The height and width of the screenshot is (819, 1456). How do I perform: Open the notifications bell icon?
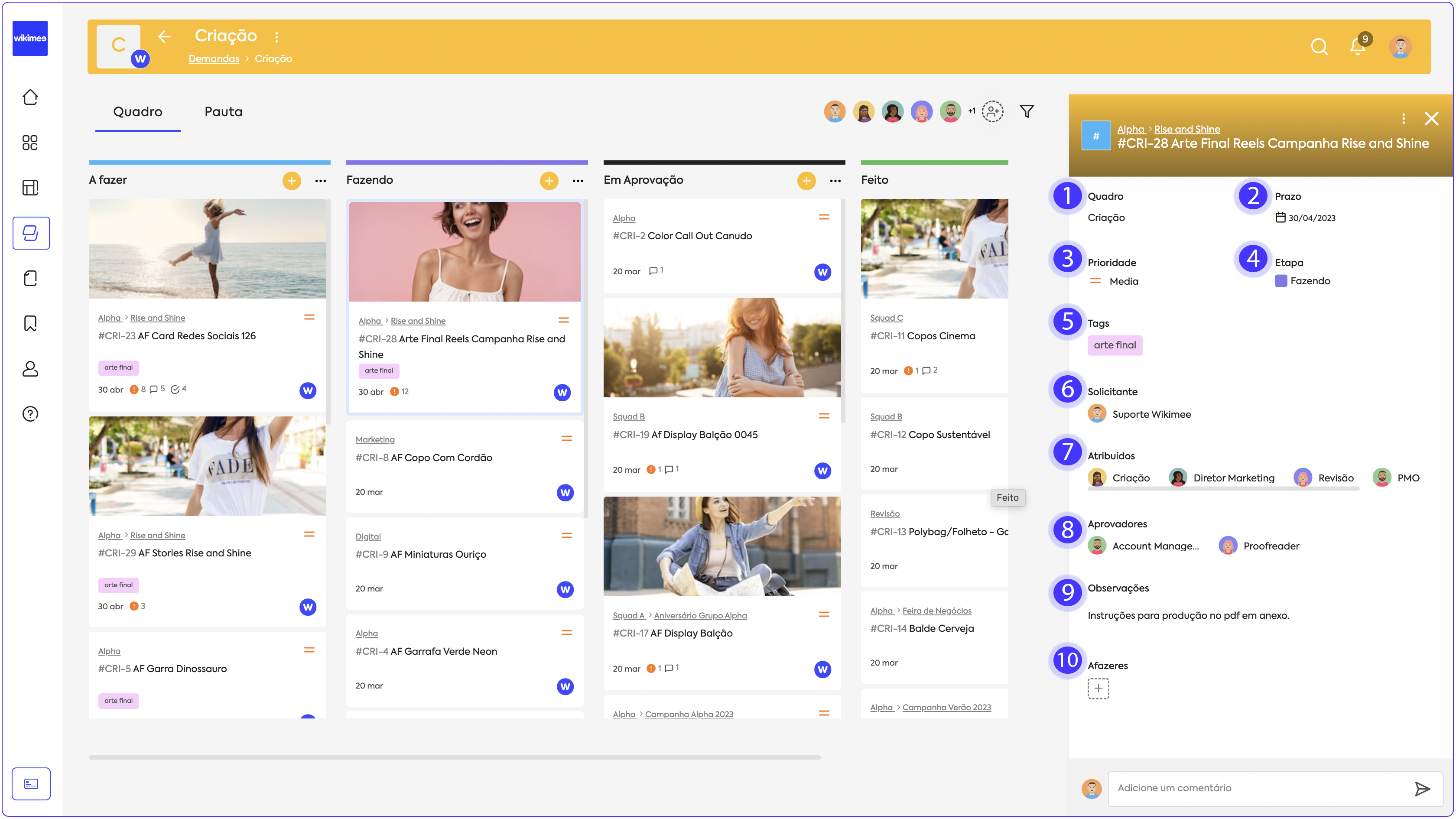tap(1357, 46)
